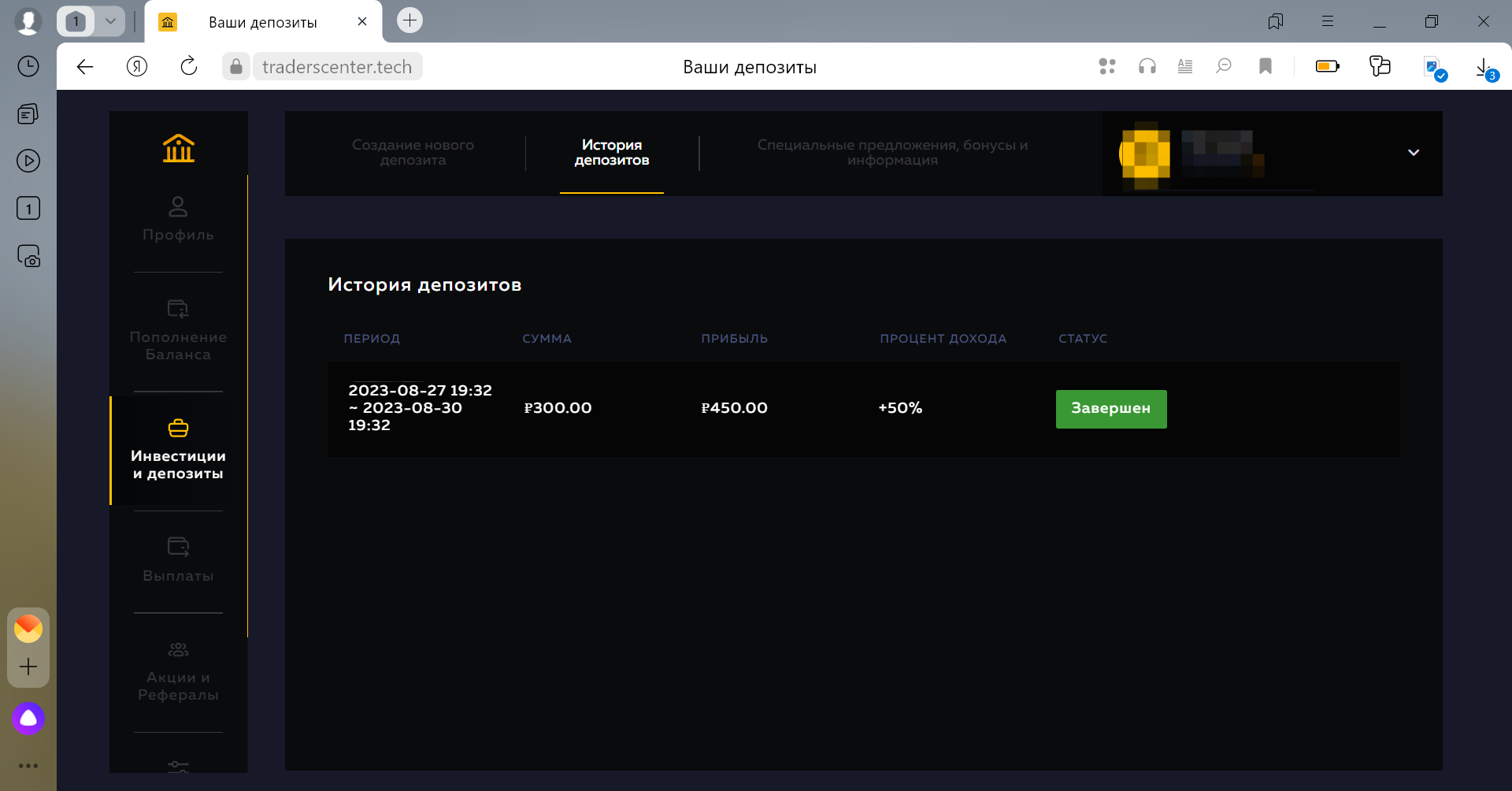Open browsing history from the sidebar clock icon
The image size is (1512, 791).
(28, 66)
